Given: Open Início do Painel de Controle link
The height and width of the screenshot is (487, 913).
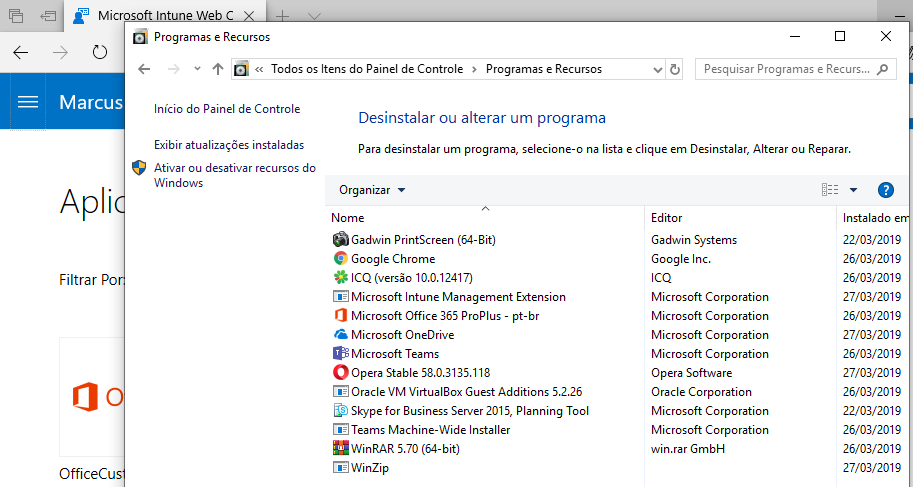Looking at the screenshot, I should point(227,109).
